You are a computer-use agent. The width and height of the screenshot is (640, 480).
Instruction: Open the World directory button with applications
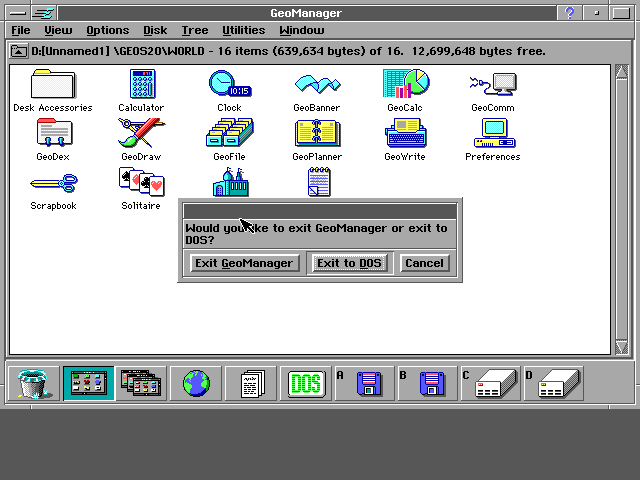[x=89, y=383]
